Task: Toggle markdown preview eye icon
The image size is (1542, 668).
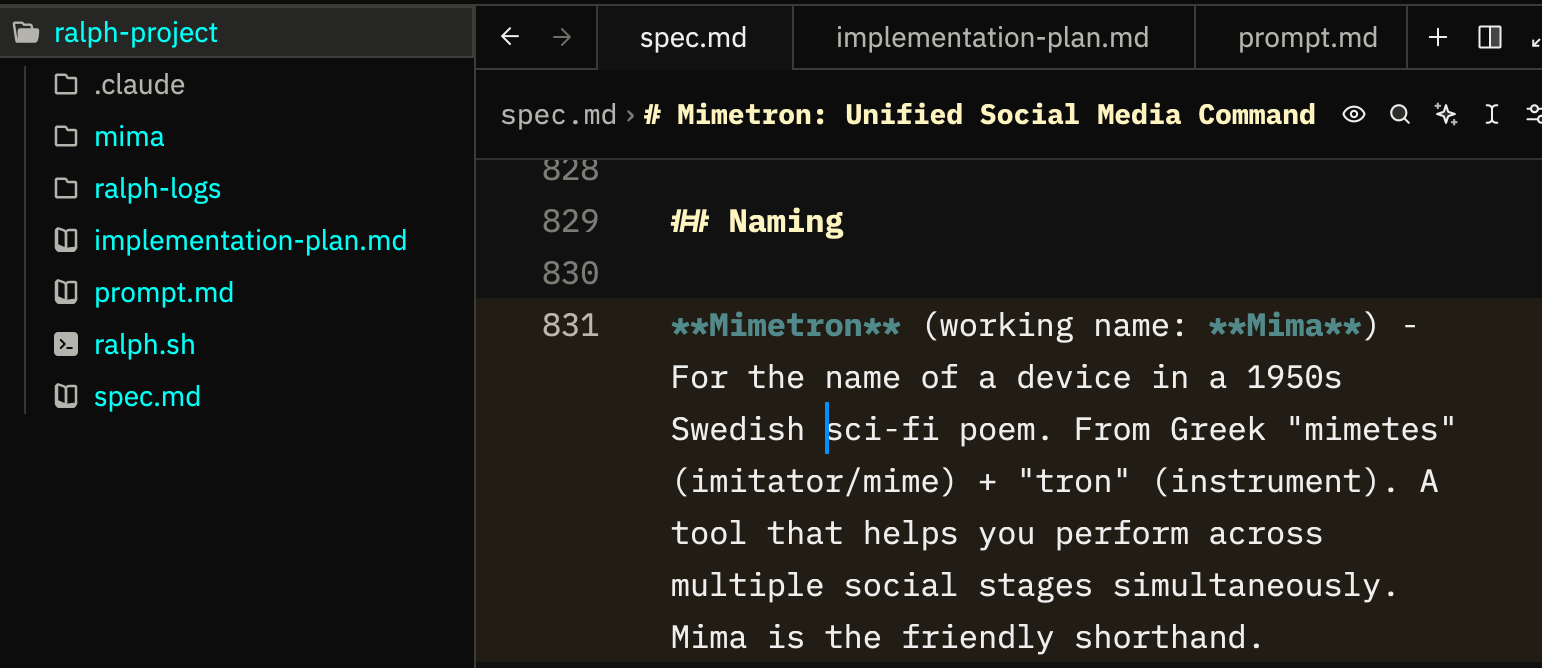Action: click(1353, 115)
